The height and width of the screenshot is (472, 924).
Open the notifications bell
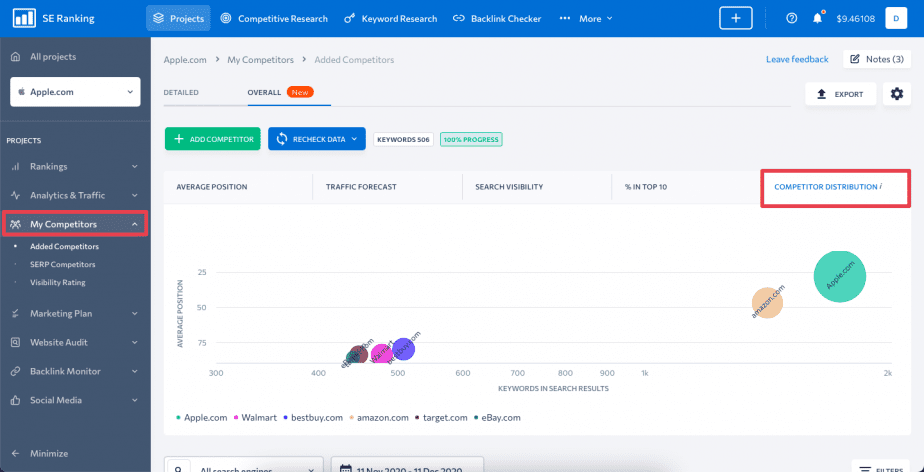coord(817,18)
